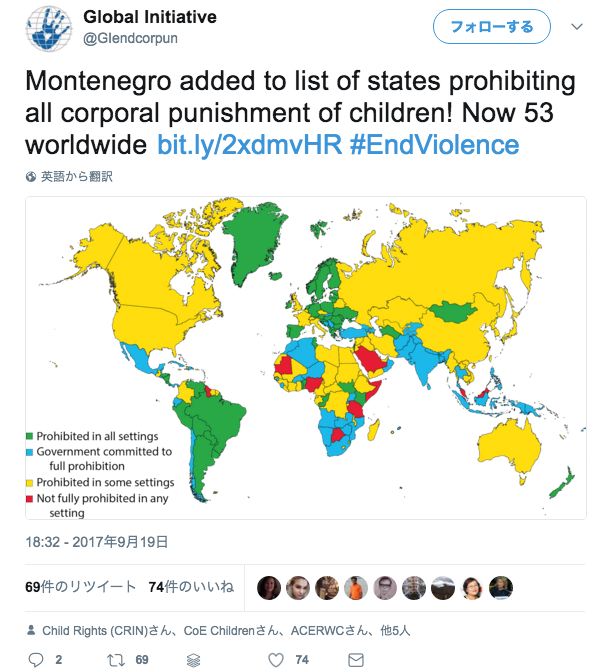602x672 pixels.
Task: Click the tweet timestamp 18:32 - 2017年9月19日
Action: [97, 542]
